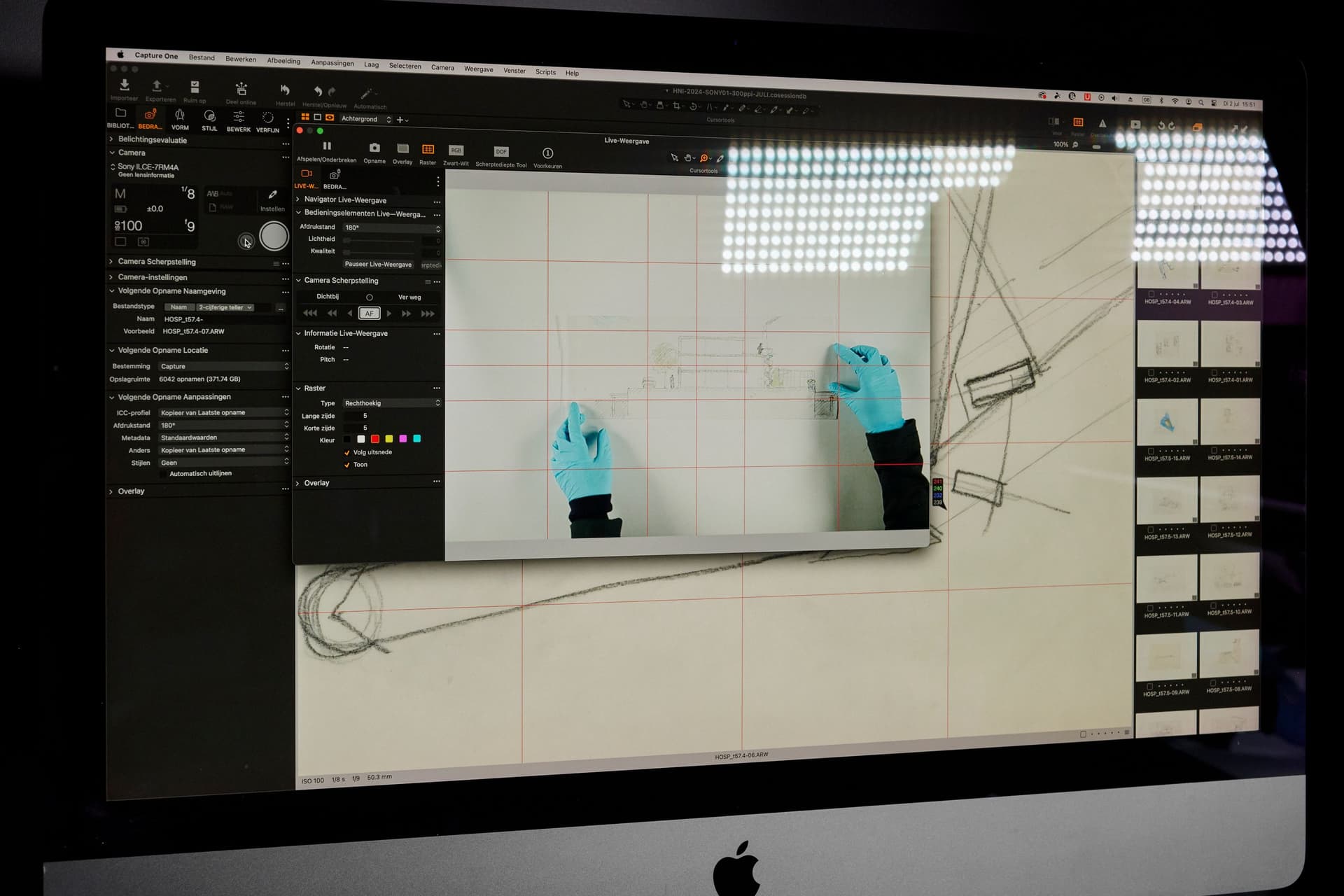This screenshot has width=1344, height=896.
Task: Open the Bestemming Capture dropdown
Action: [x=223, y=366]
